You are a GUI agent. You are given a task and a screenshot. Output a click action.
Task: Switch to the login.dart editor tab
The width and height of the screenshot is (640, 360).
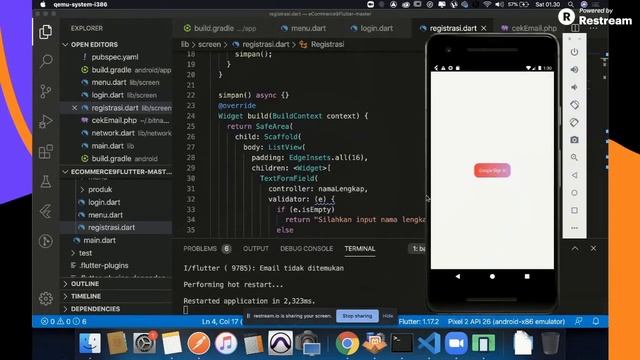coord(372,28)
